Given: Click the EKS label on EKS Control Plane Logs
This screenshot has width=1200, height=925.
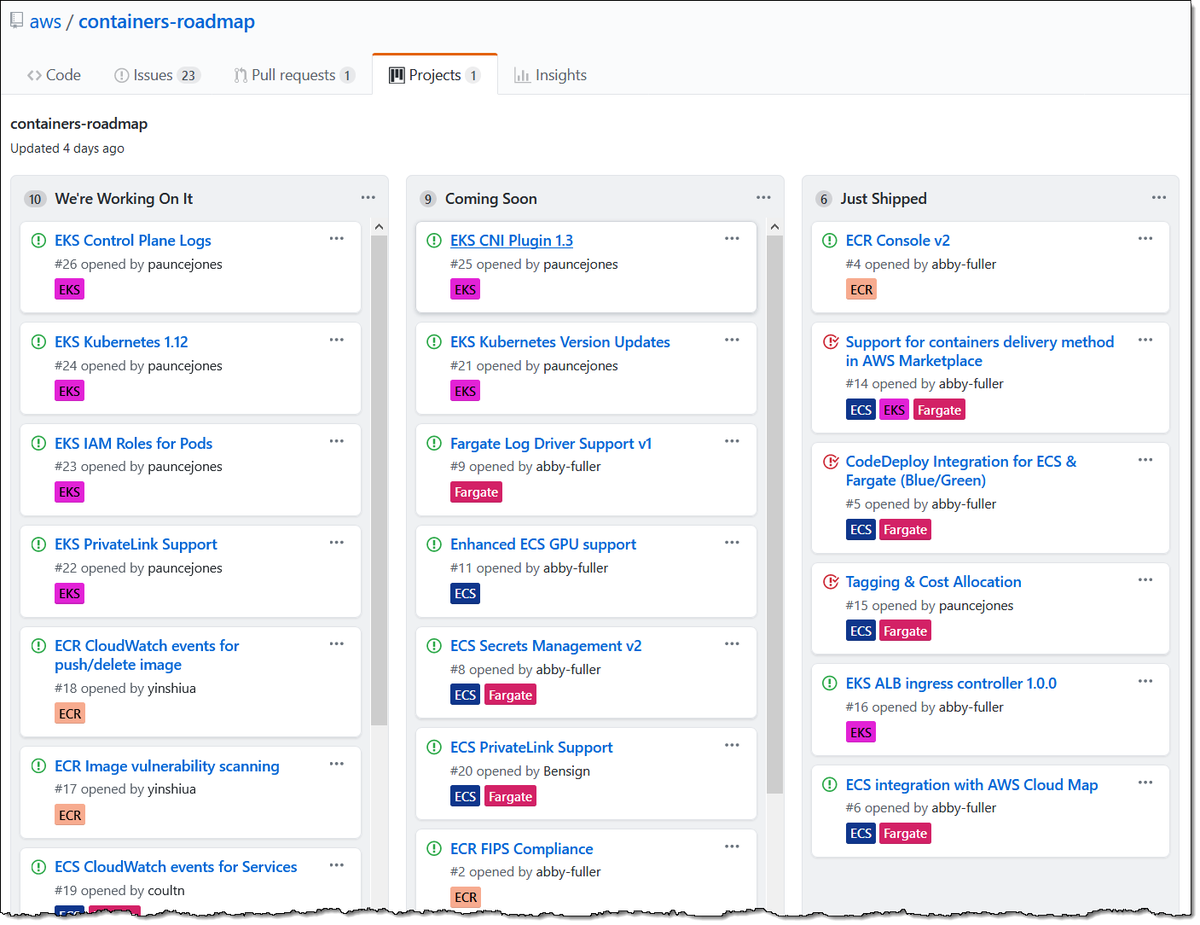Looking at the screenshot, I should click(69, 289).
